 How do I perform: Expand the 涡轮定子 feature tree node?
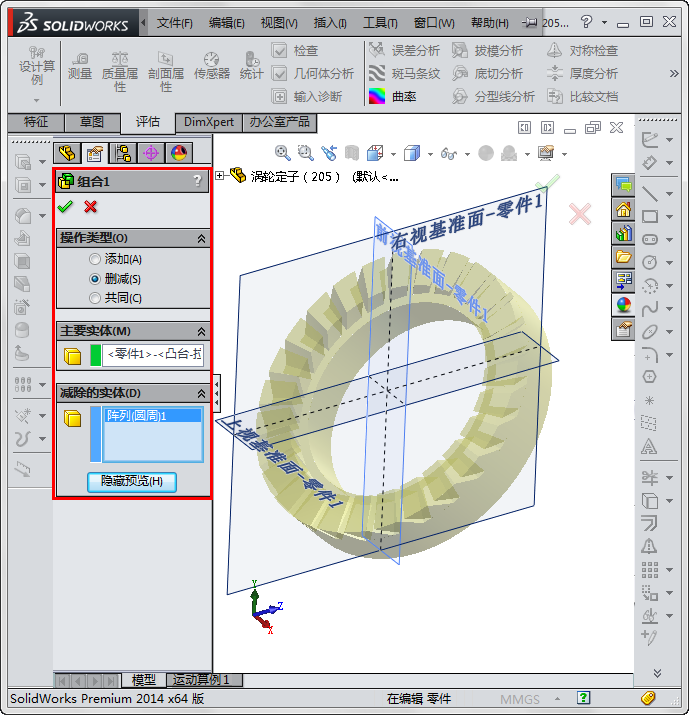[x=220, y=176]
